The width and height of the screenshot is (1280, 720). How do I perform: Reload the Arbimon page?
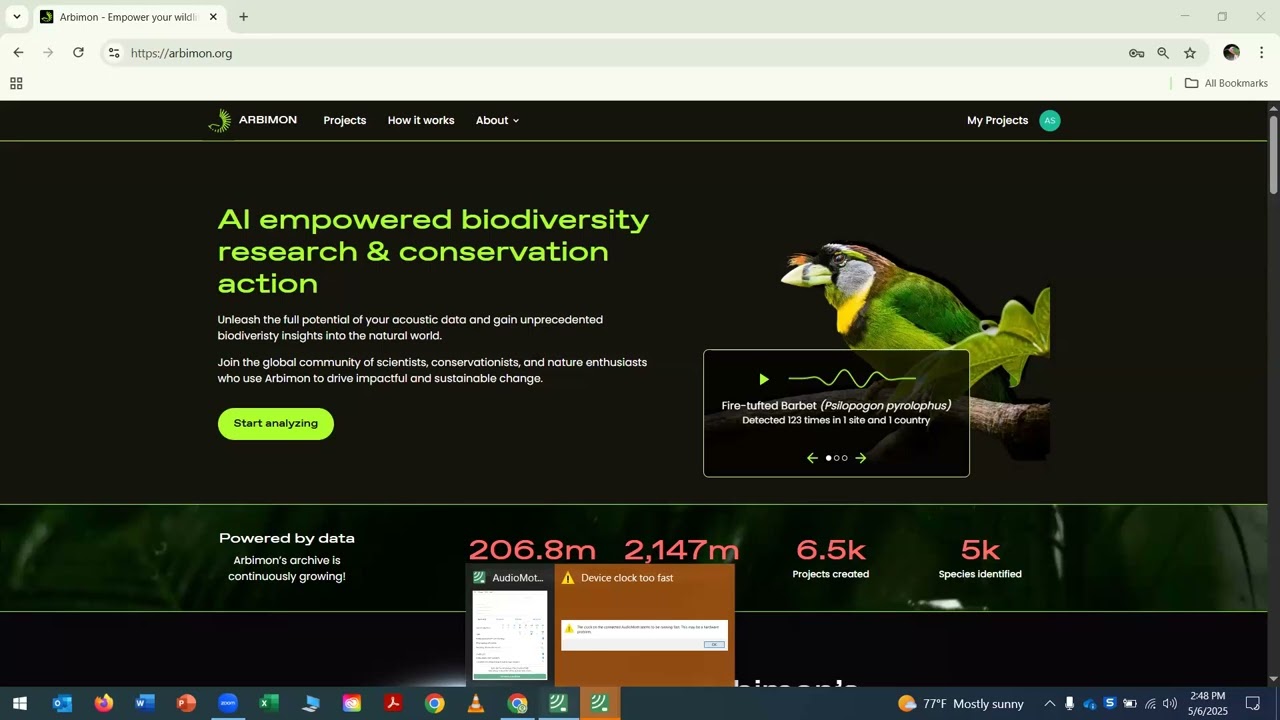[x=78, y=53]
